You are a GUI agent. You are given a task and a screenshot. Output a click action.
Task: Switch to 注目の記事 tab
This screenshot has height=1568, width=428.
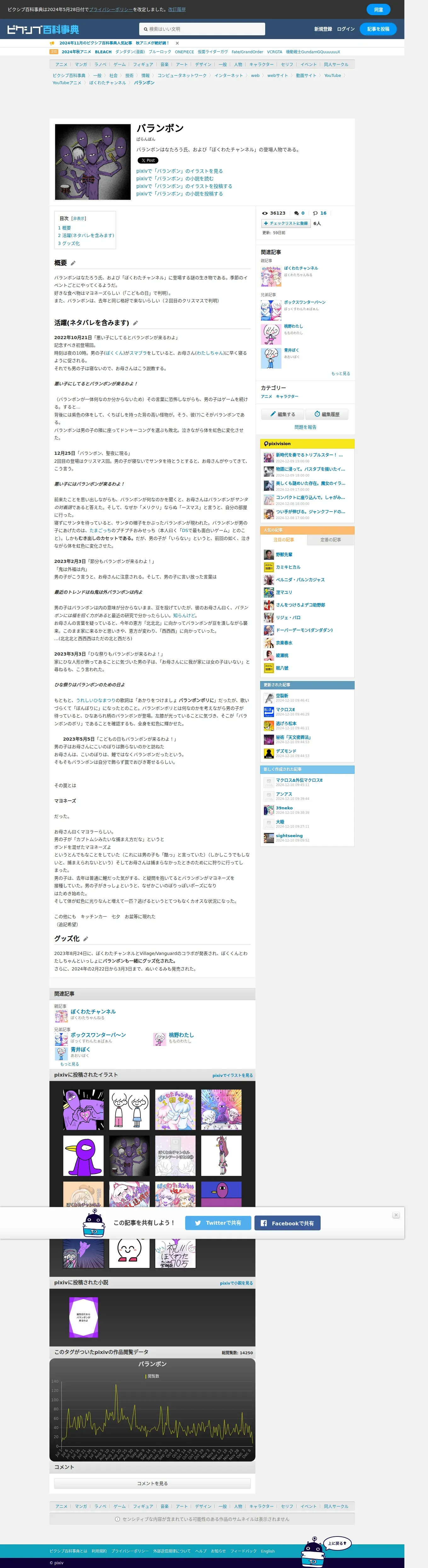coord(283,539)
